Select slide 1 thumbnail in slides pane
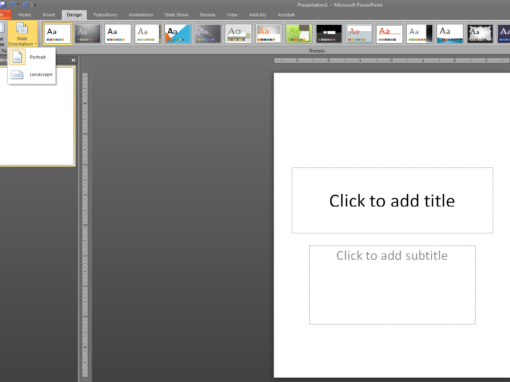This screenshot has height=382, width=510. pos(37,116)
